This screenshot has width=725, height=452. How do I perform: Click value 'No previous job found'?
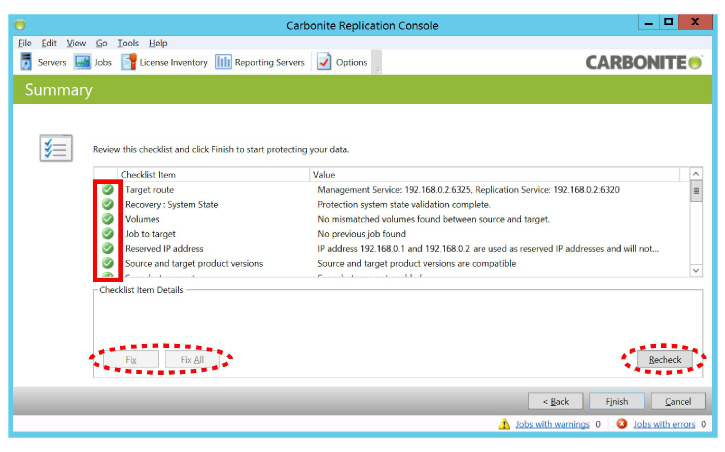pos(362,234)
